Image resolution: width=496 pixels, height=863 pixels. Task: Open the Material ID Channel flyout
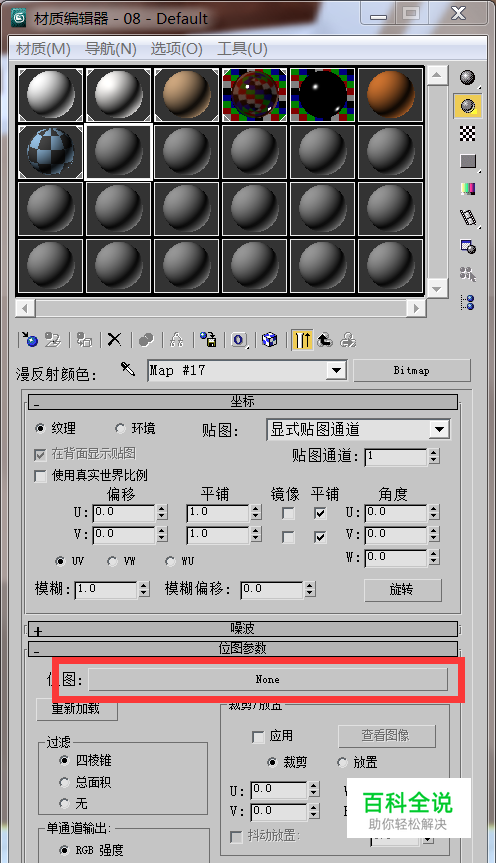click(239, 340)
